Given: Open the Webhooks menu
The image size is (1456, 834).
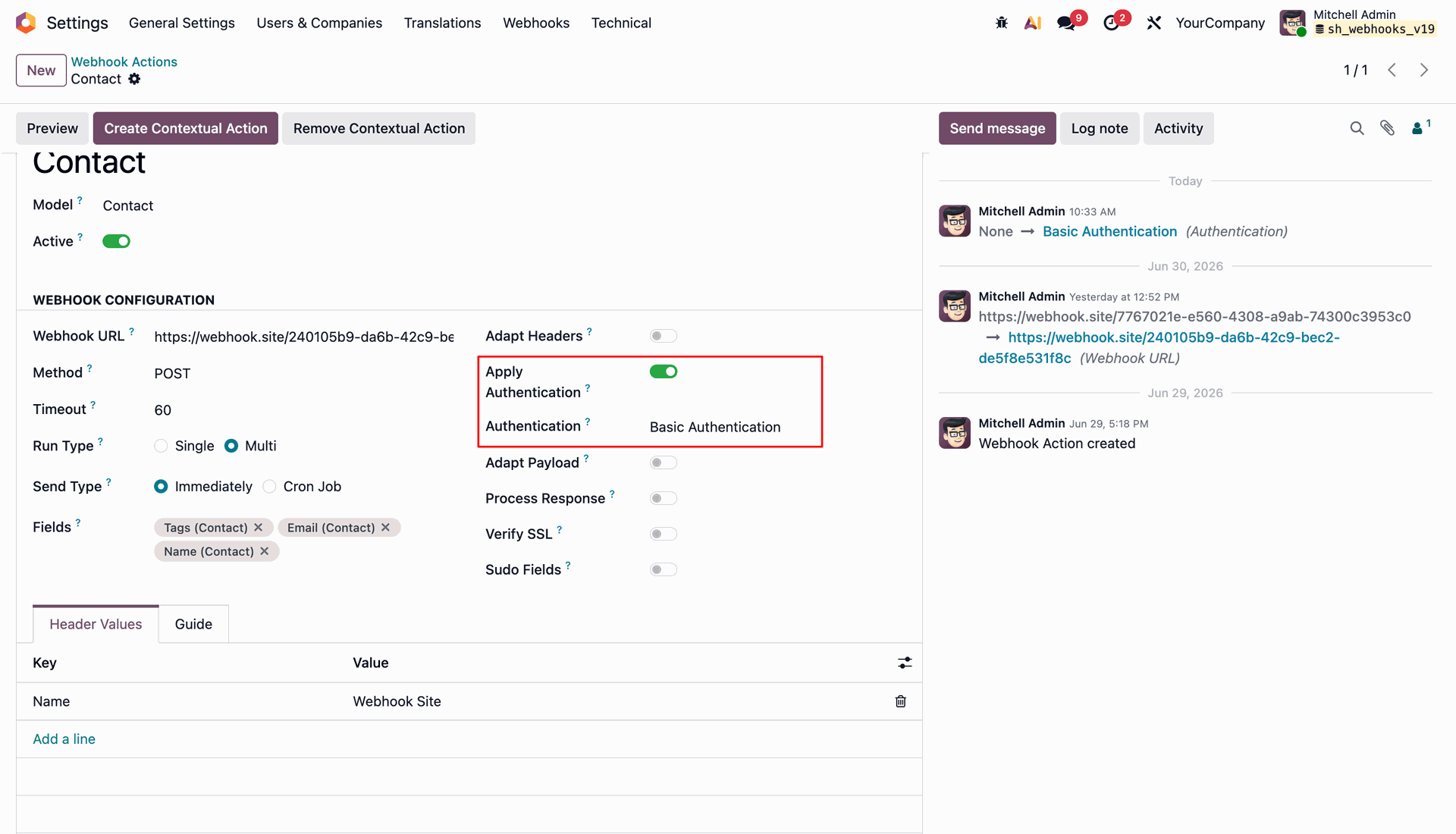Looking at the screenshot, I should click(536, 23).
